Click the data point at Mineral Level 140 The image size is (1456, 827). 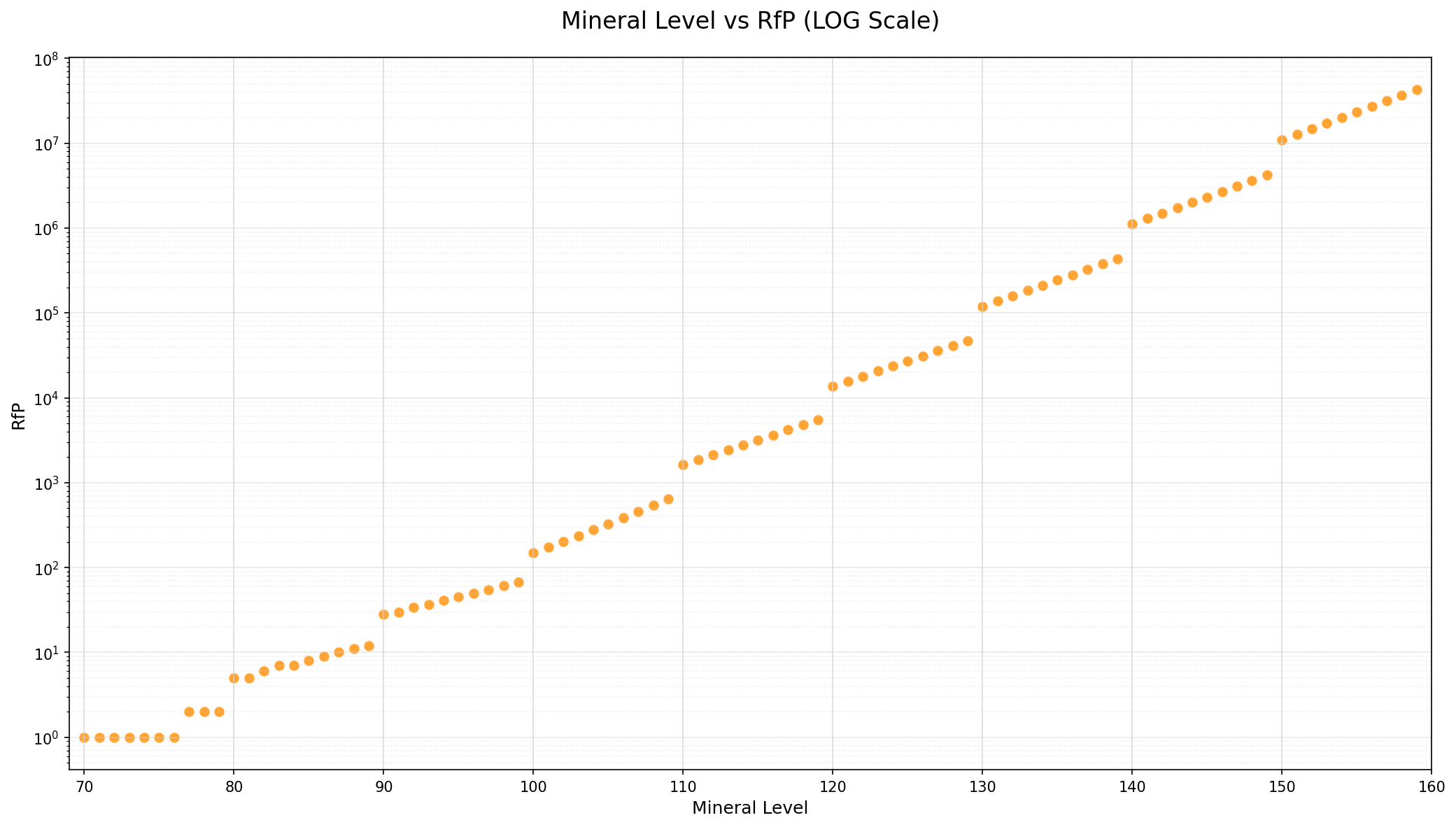click(x=1132, y=224)
